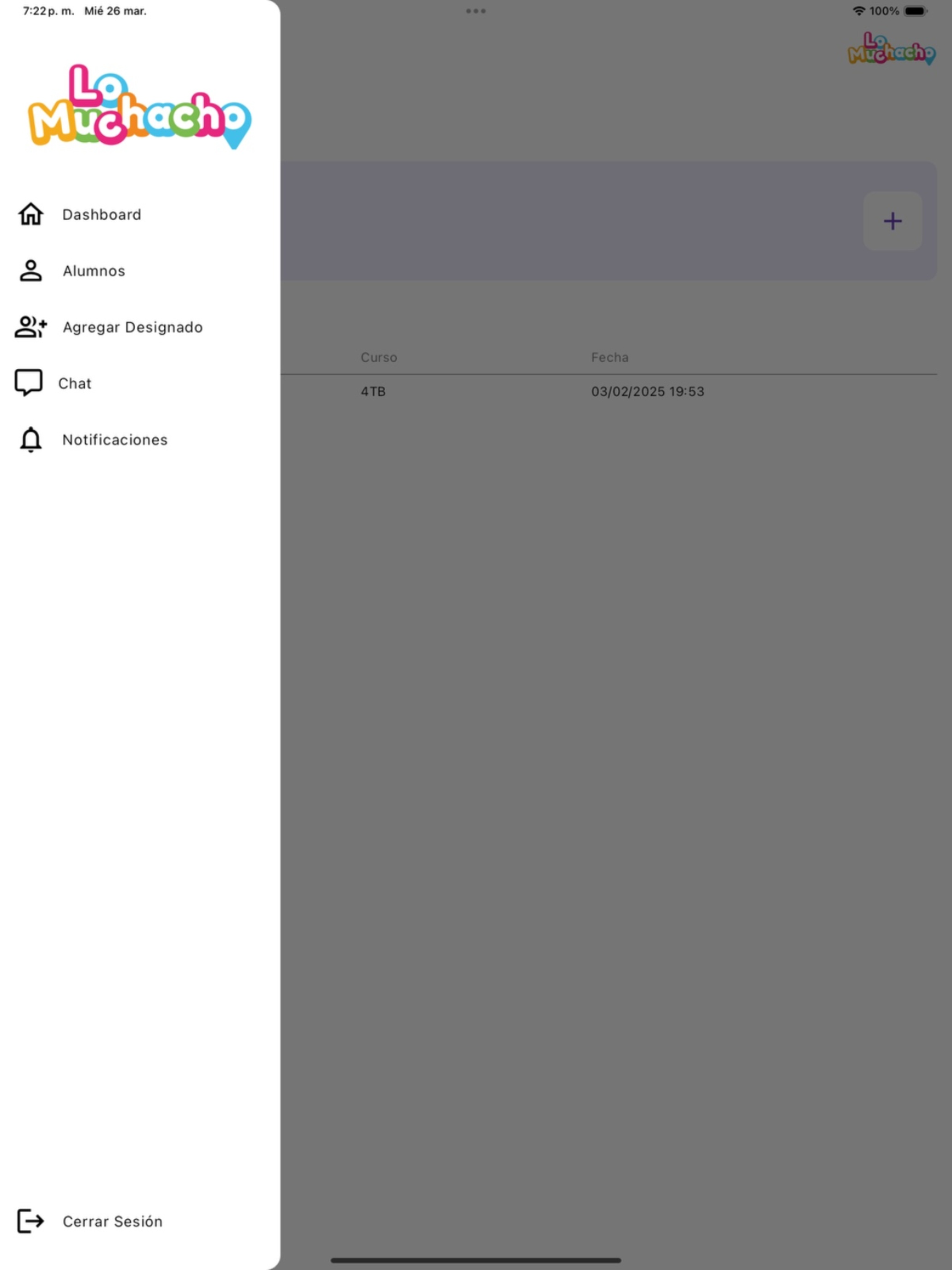
Task: Open the Dashboard menu item
Action: coord(101,214)
